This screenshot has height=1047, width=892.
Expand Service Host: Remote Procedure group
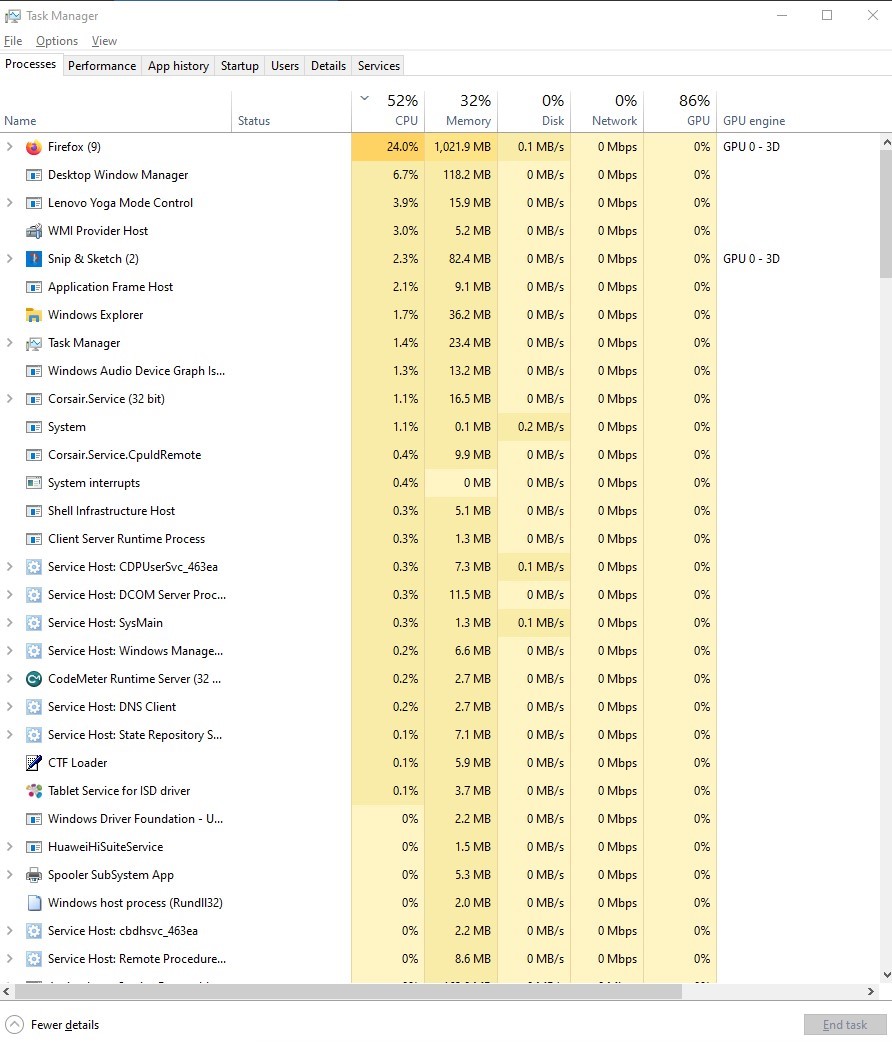click(x=9, y=960)
